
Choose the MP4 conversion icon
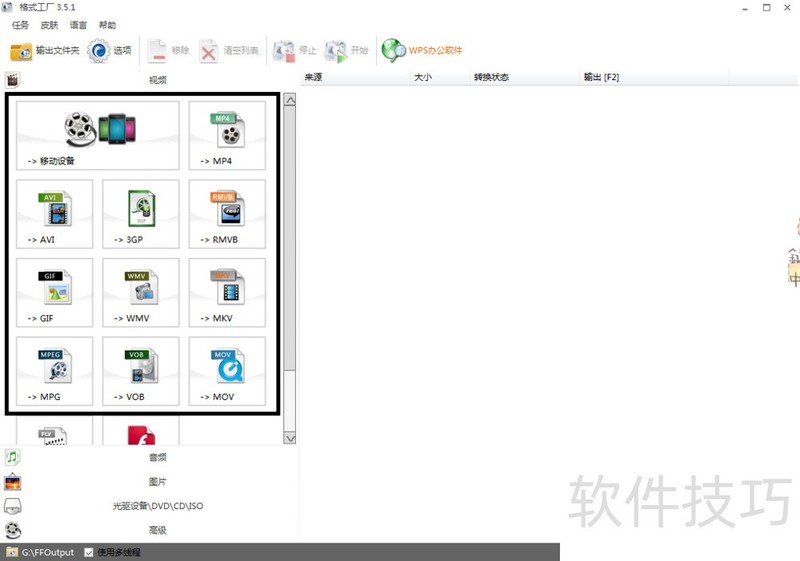(x=227, y=135)
